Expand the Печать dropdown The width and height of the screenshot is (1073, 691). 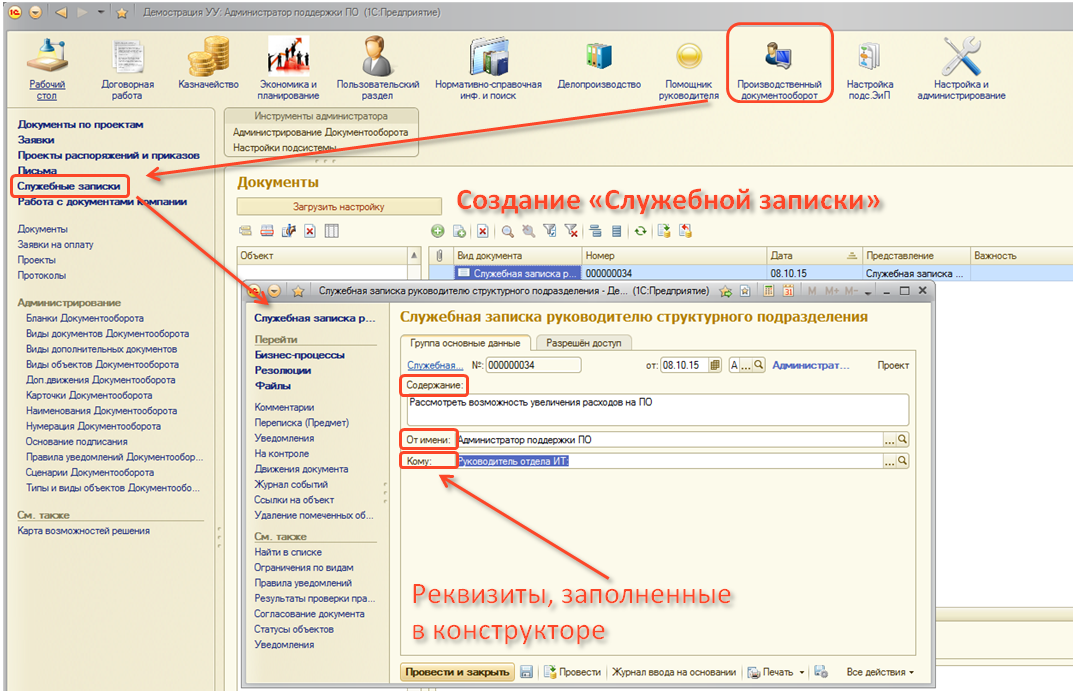pos(801,672)
